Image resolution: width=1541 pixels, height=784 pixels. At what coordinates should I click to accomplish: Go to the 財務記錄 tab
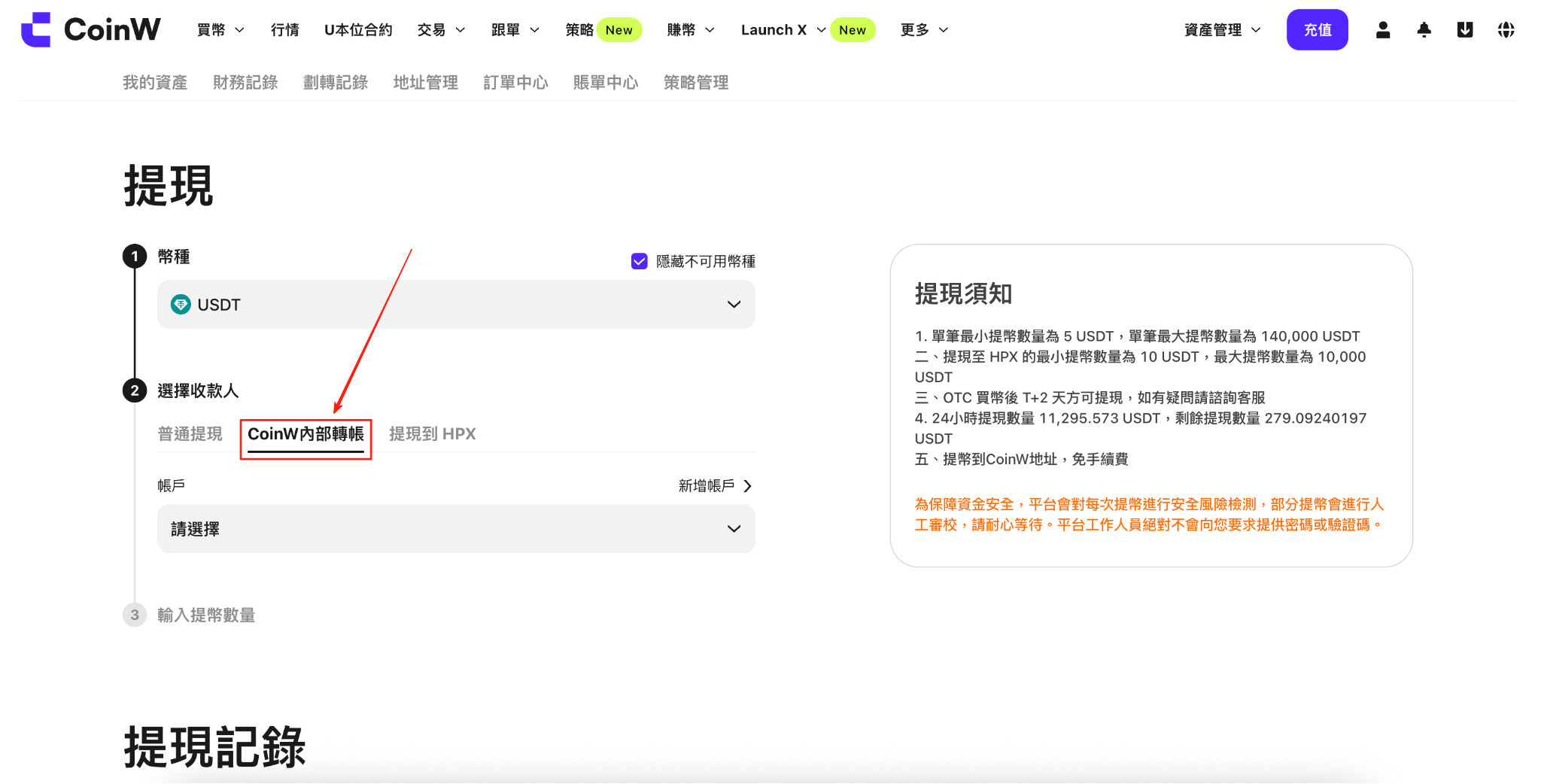click(245, 82)
